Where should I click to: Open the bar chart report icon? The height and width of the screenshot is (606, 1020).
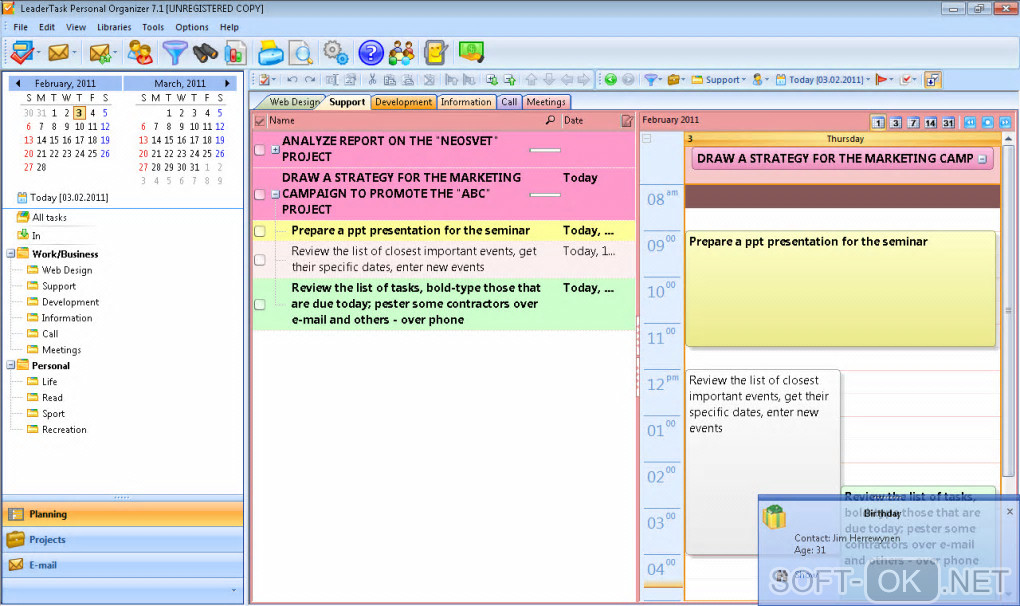(235, 53)
